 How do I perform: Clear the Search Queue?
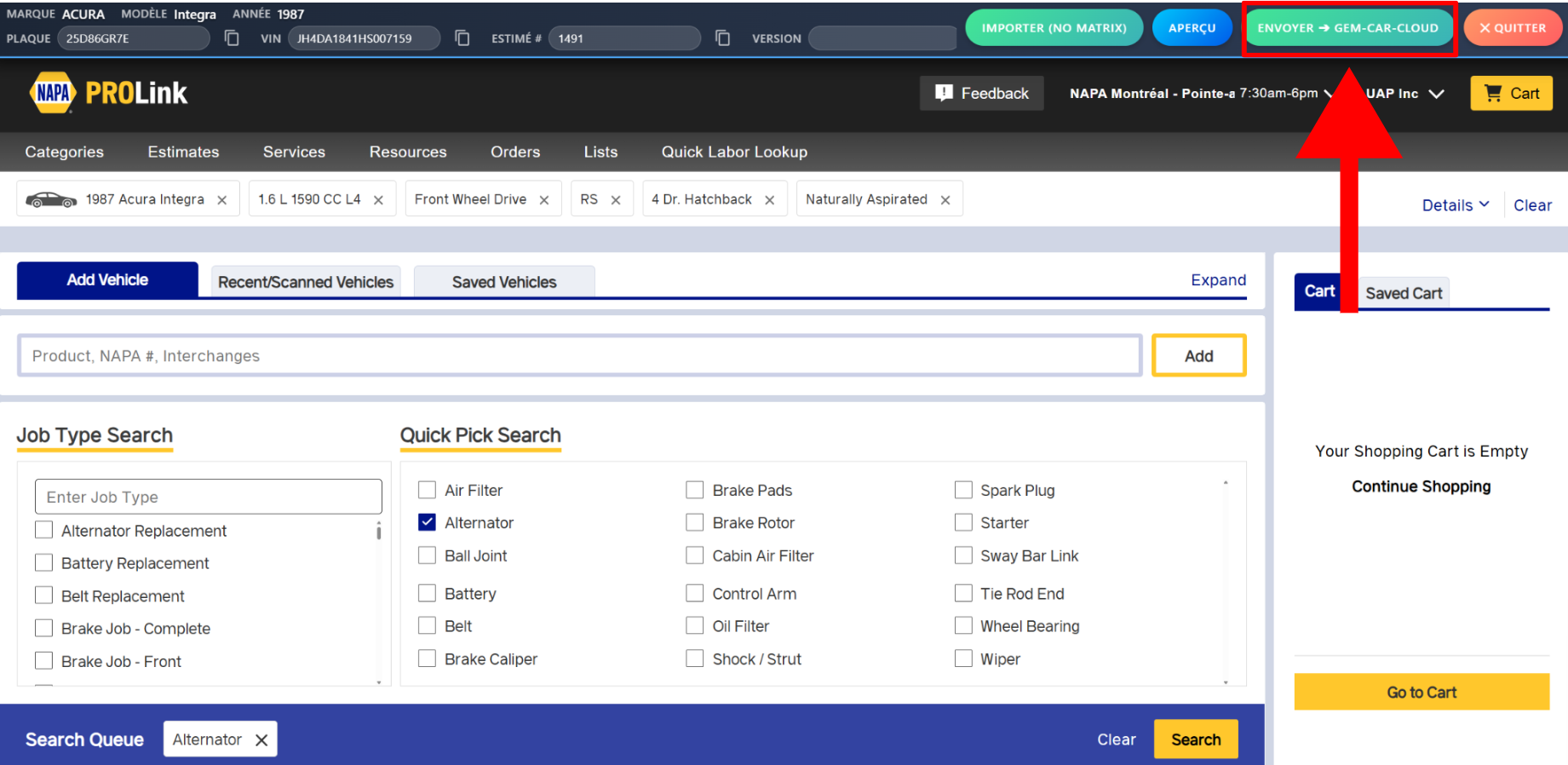pyautogui.click(x=1116, y=739)
